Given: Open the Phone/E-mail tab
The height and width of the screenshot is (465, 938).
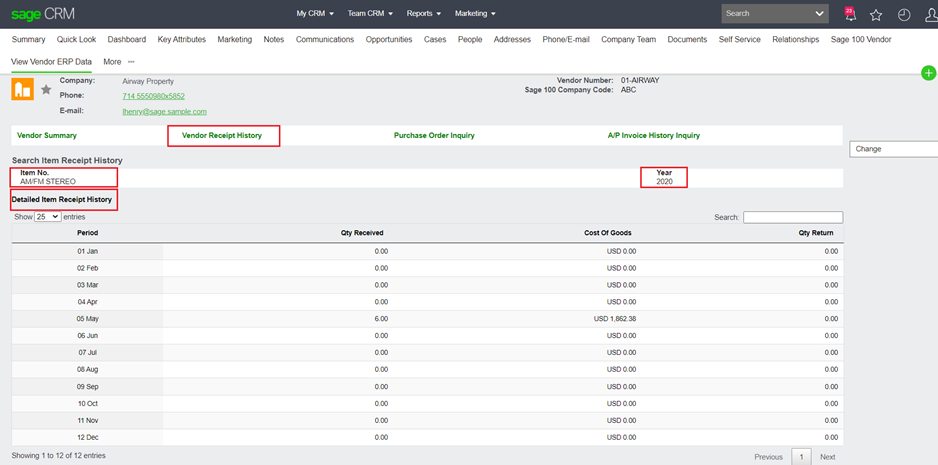Looking at the screenshot, I should tap(566, 39).
